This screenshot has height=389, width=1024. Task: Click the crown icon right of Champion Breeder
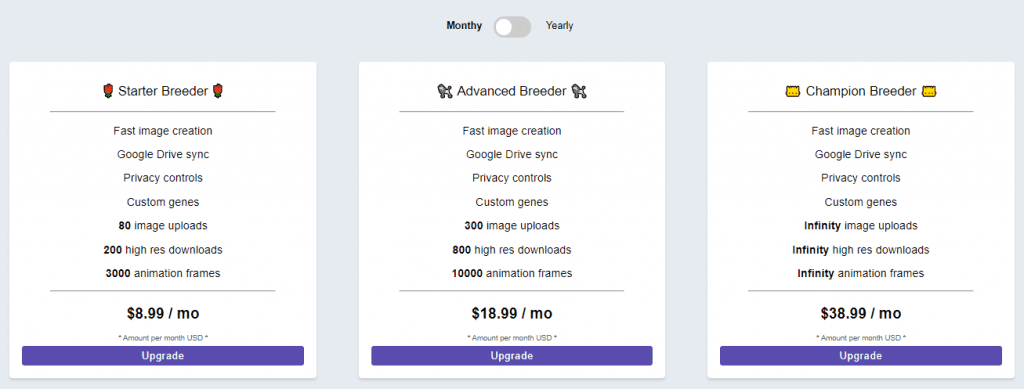929,91
